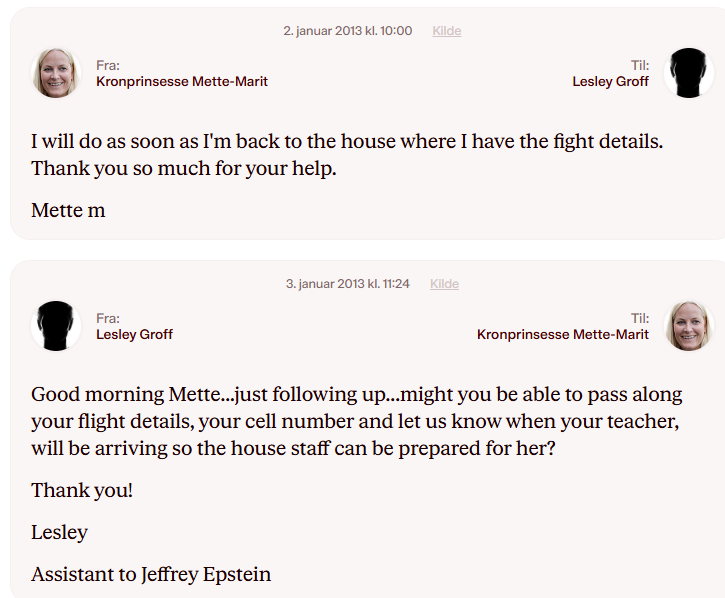Click the "Lesley" signature line
This screenshot has width=725, height=598.
(59, 533)
